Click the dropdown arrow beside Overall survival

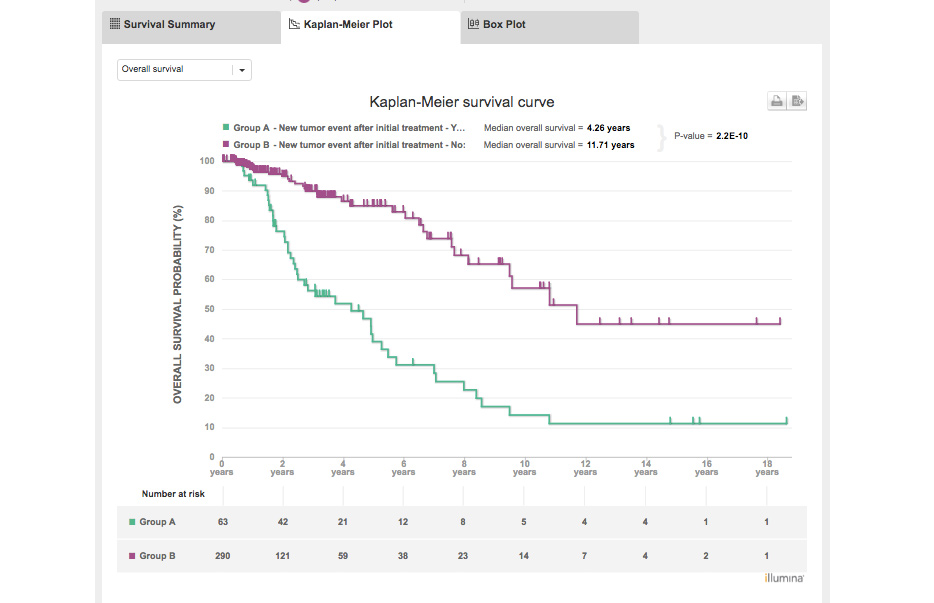[242, 70]
